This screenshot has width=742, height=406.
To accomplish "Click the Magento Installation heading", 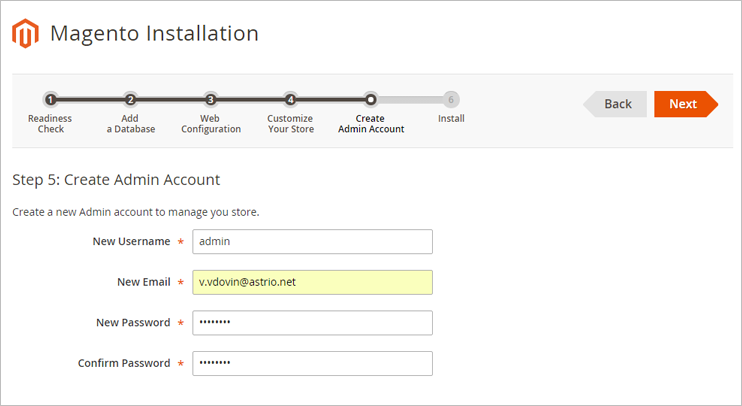I will point(154,34).
